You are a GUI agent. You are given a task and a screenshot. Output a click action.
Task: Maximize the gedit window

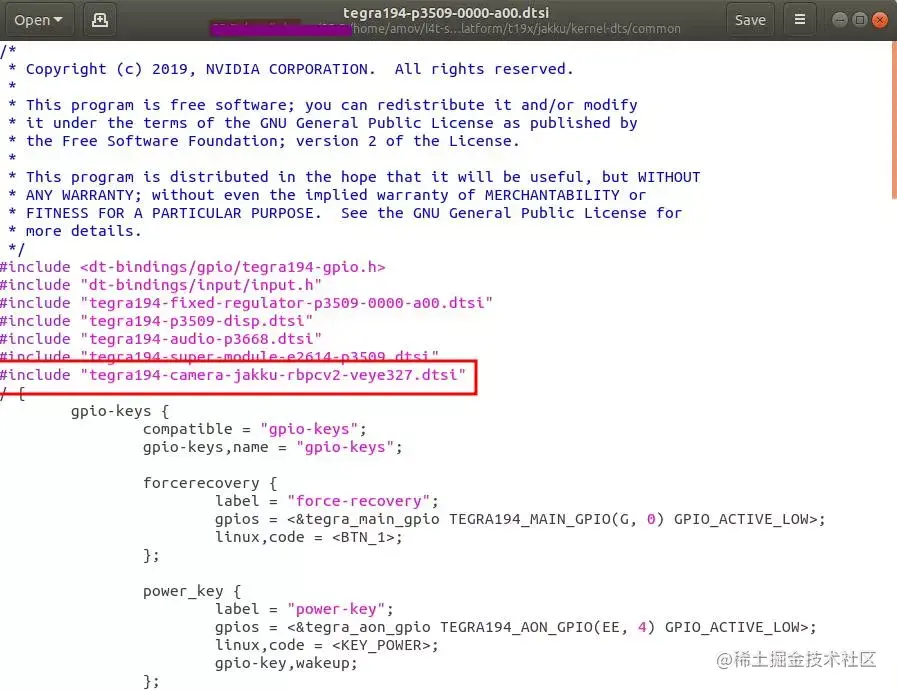(859, 20)
